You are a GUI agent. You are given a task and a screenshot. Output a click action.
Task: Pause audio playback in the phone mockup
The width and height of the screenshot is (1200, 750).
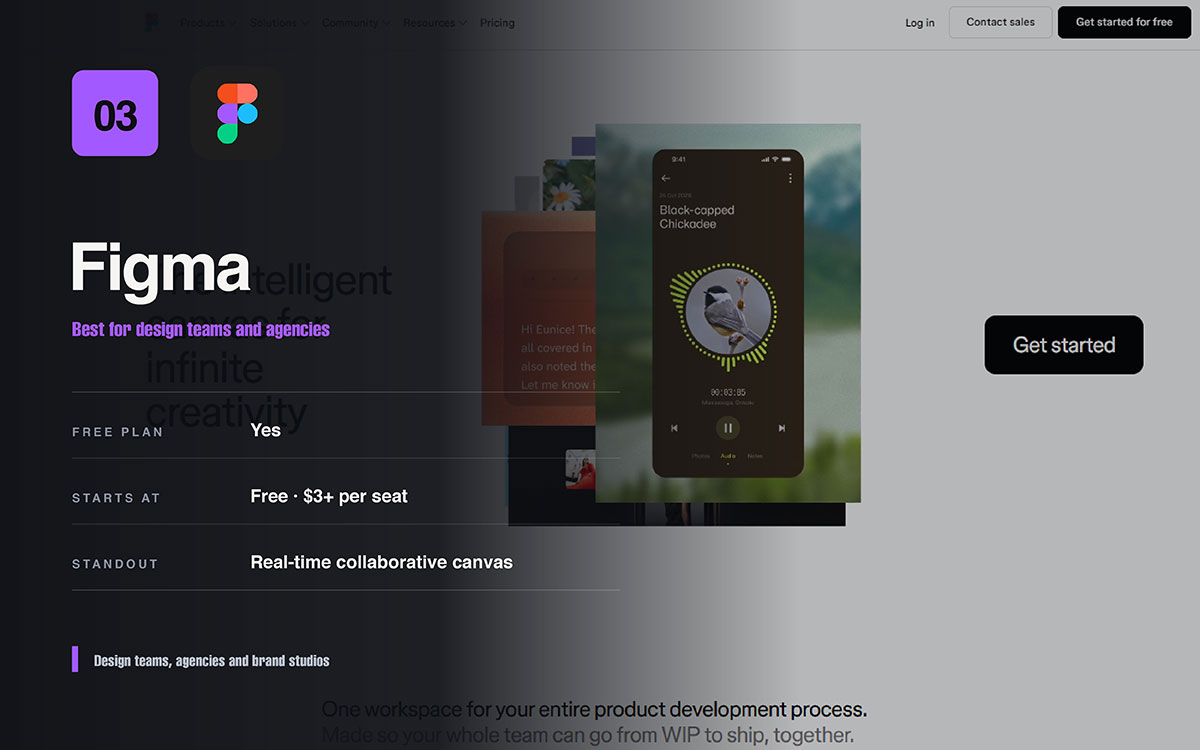click(728, 428)
